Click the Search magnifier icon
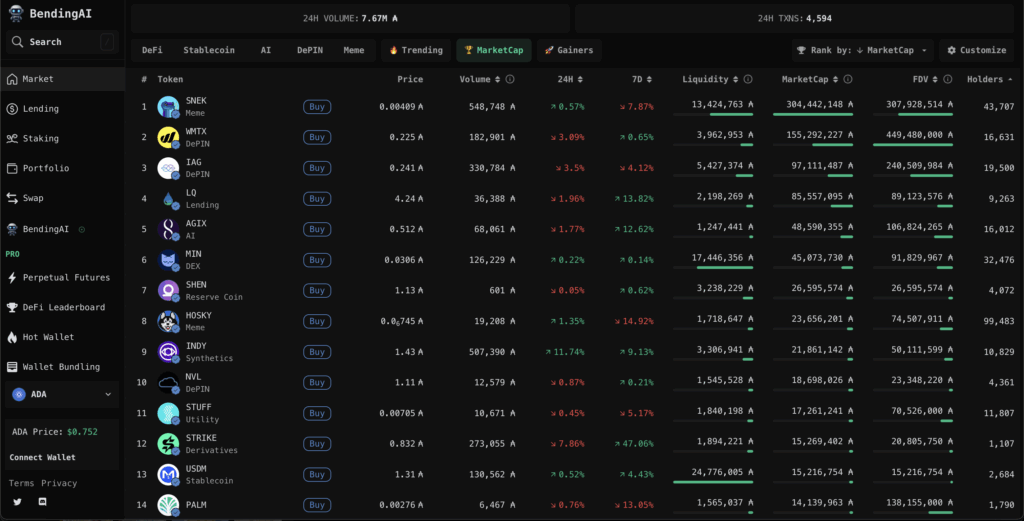1024x521 pixels. tap(18, 42)
